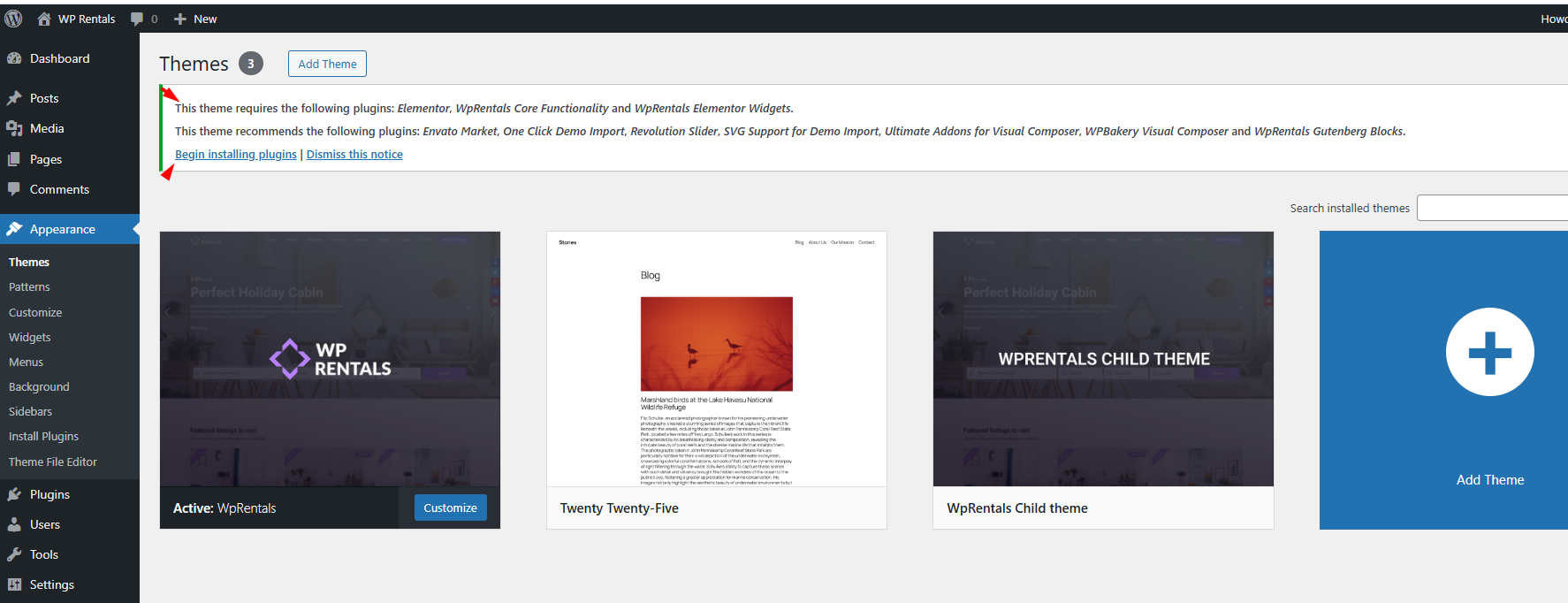This screenshot has width=1568, height=603.
Task: Click Begin installing plugins link
Action: [235, 154]
